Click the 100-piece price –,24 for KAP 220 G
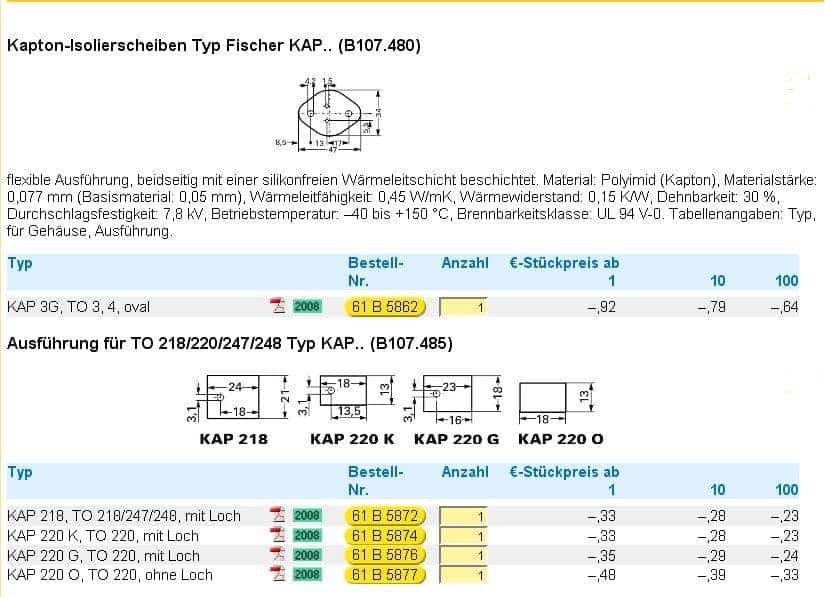The image size is (825, 597). pos(784,556)
